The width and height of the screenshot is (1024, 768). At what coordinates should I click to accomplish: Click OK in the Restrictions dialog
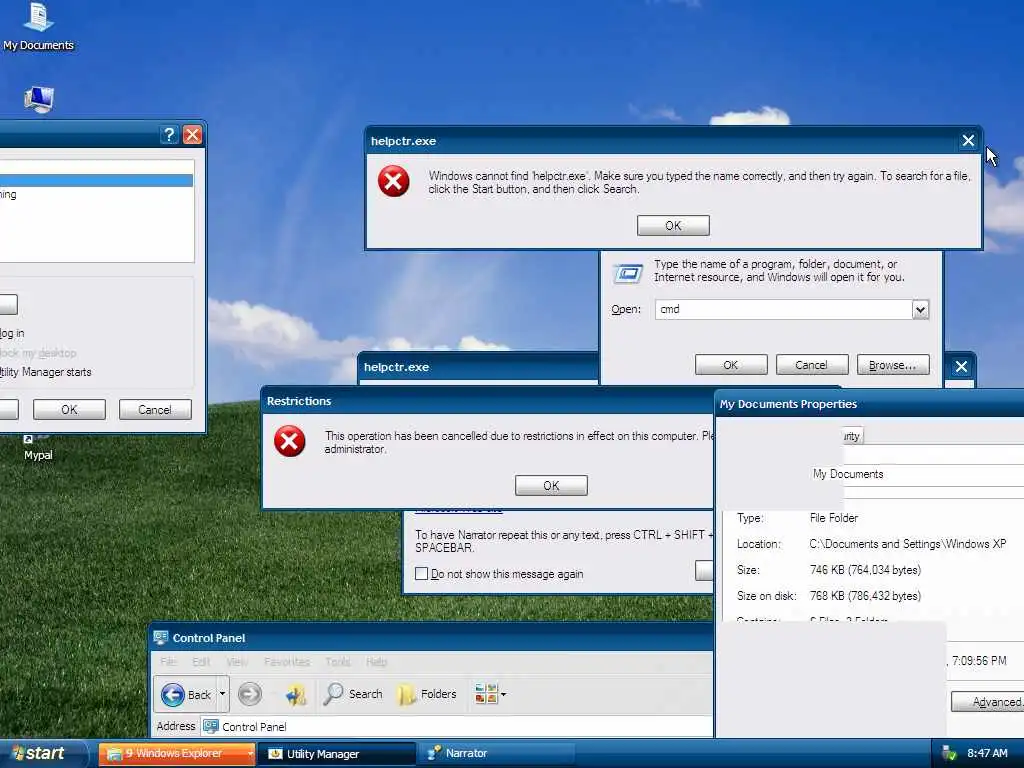click(x=551, y=485)
